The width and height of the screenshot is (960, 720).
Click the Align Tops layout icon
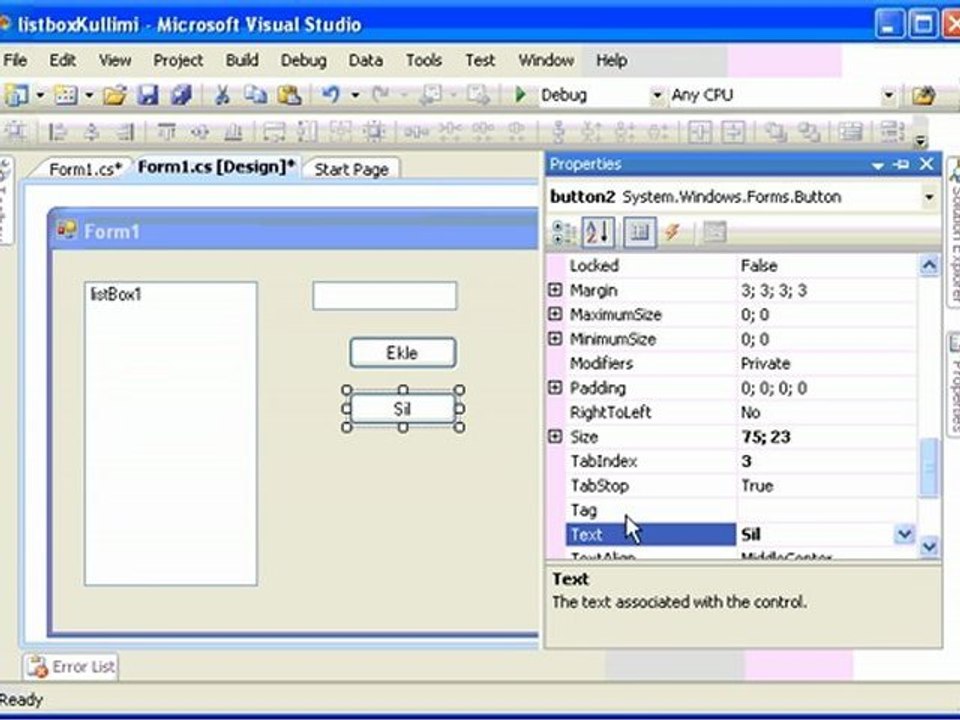tap(167, 132)
